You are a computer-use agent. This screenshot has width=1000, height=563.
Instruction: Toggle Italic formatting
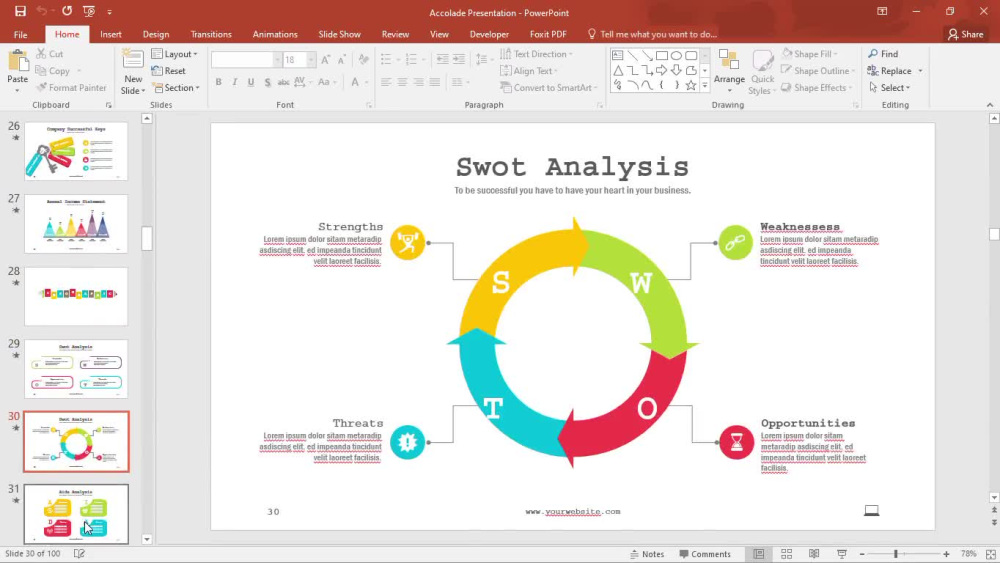tap(235, 82)
